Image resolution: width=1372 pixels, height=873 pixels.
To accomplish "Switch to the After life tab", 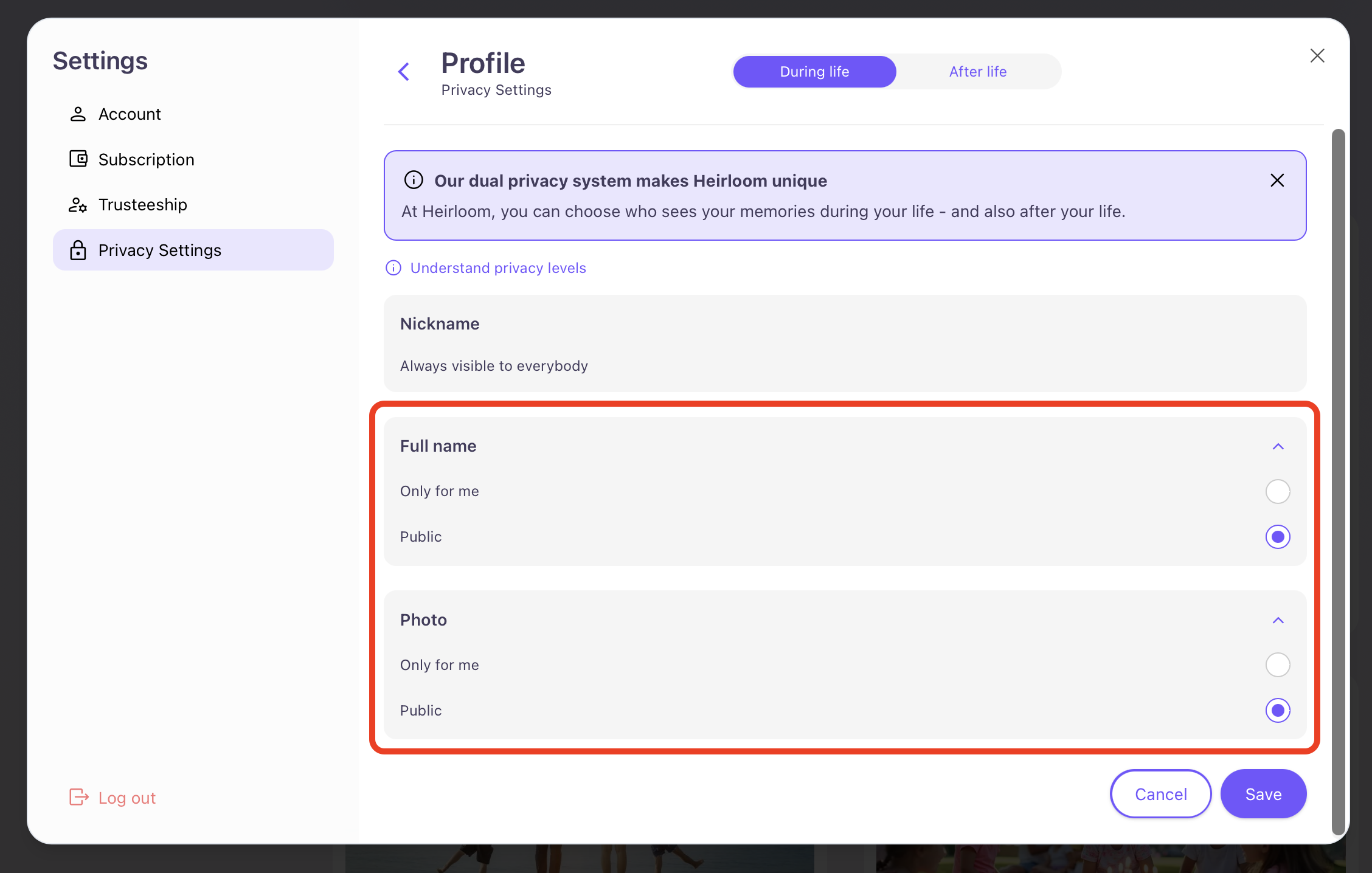I will (977, 72).
